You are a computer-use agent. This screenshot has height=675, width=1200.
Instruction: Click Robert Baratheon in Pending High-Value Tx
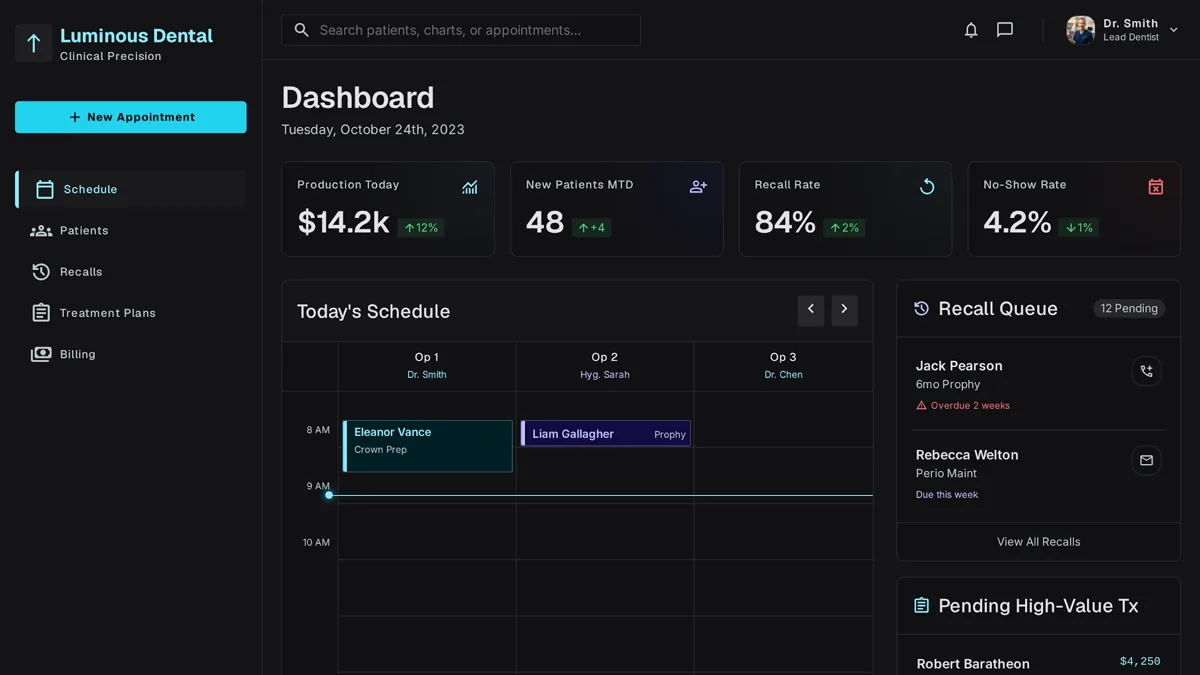pos(973,664)
